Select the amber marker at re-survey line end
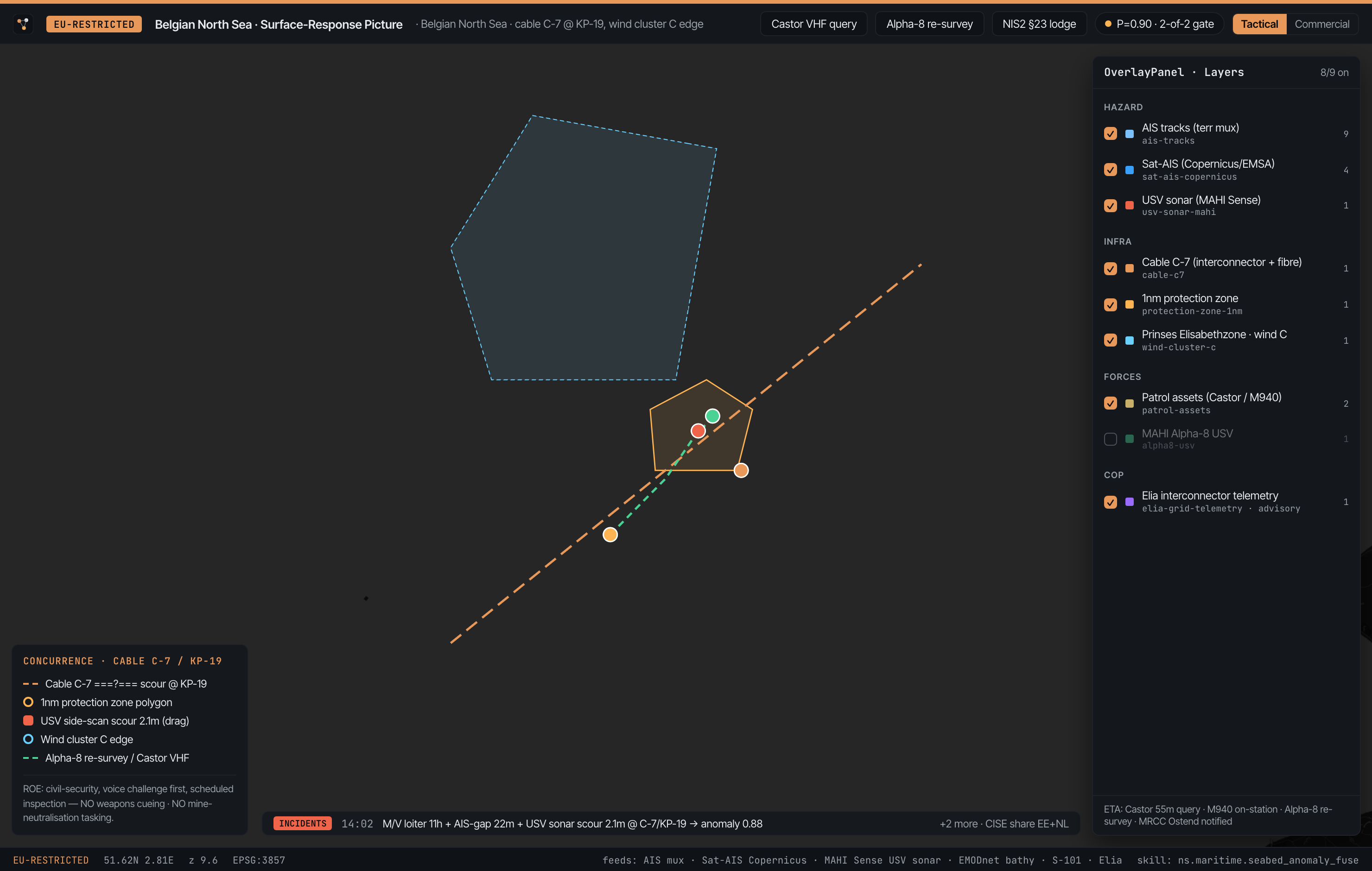The height and width of the screenshot is (871, 1372). (610, 534)
